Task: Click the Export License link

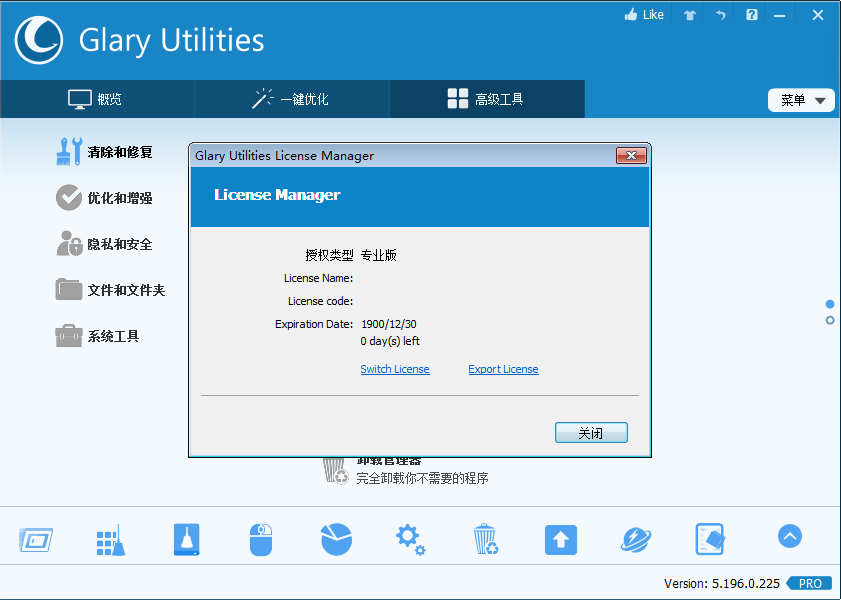Action: [503, 369]
